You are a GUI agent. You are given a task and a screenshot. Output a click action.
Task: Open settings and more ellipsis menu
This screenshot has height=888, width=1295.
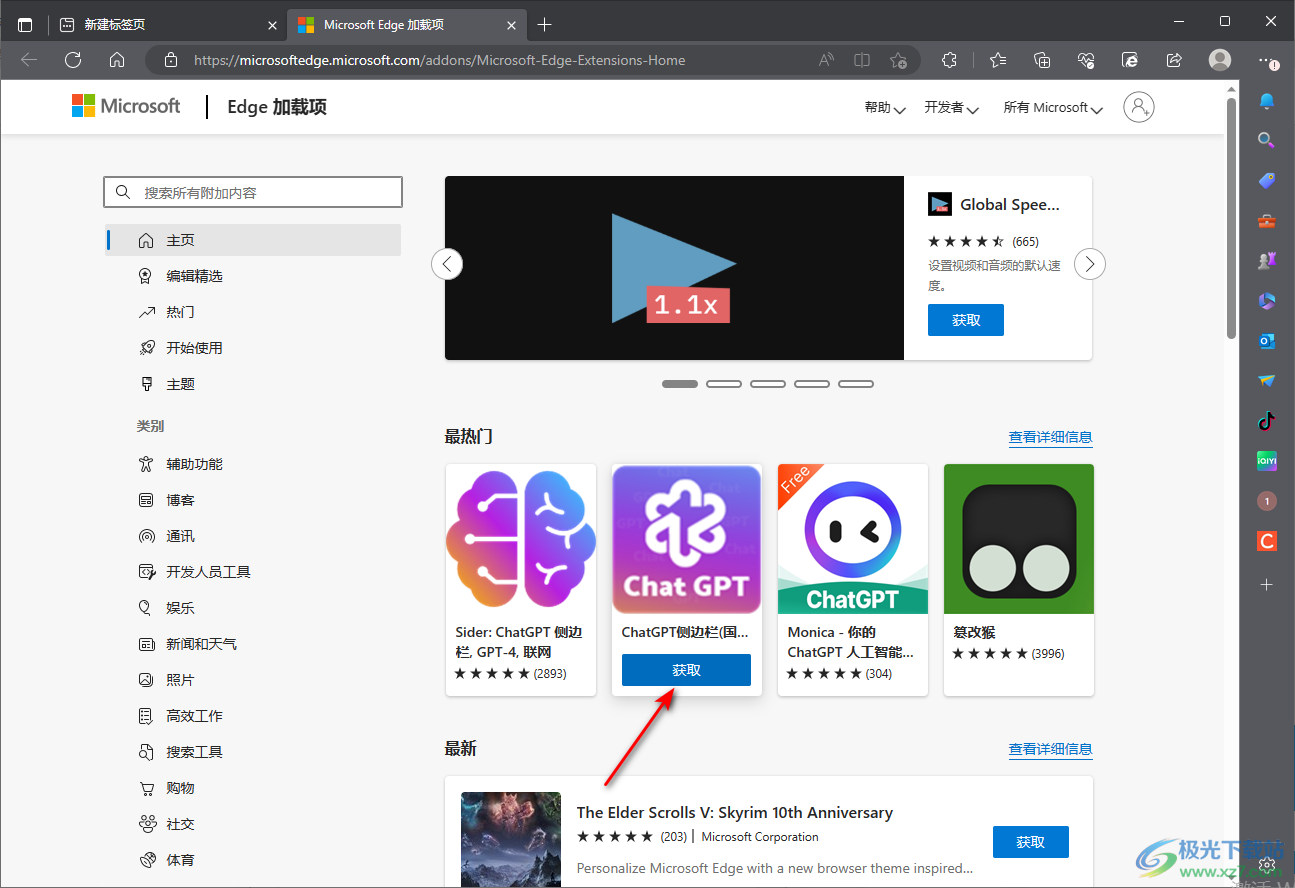1266,60
